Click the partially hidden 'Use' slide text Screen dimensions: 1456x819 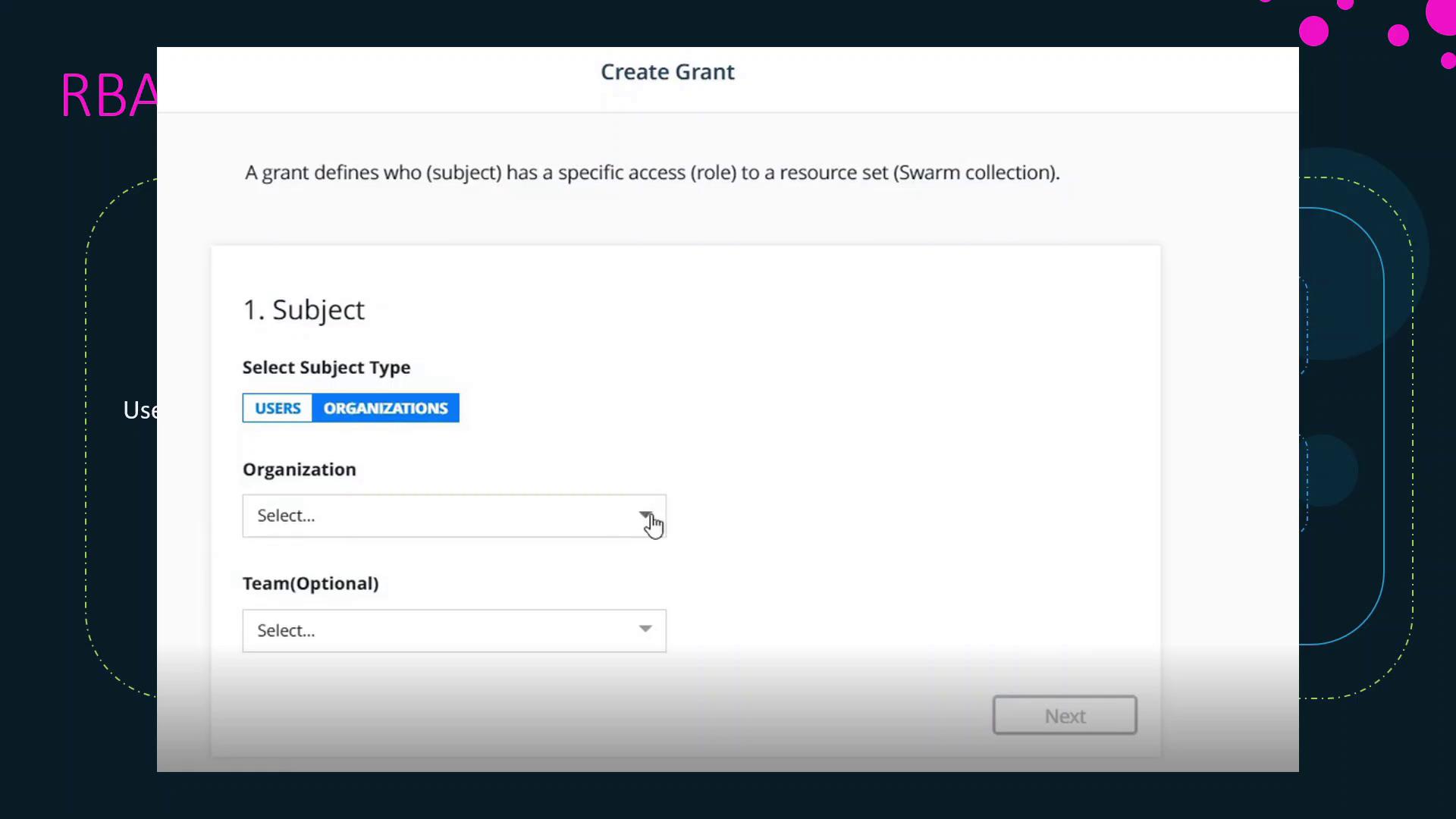[140, 410]
